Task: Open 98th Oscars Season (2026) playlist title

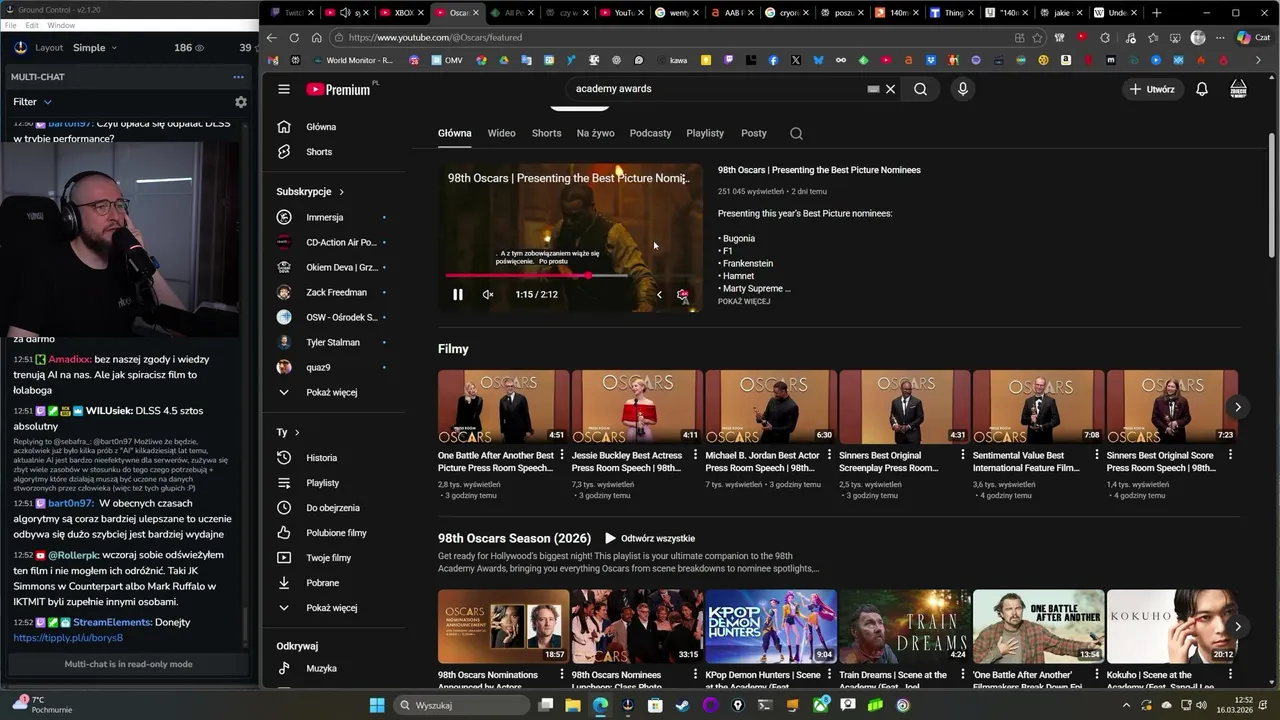Action: point(514,538)
